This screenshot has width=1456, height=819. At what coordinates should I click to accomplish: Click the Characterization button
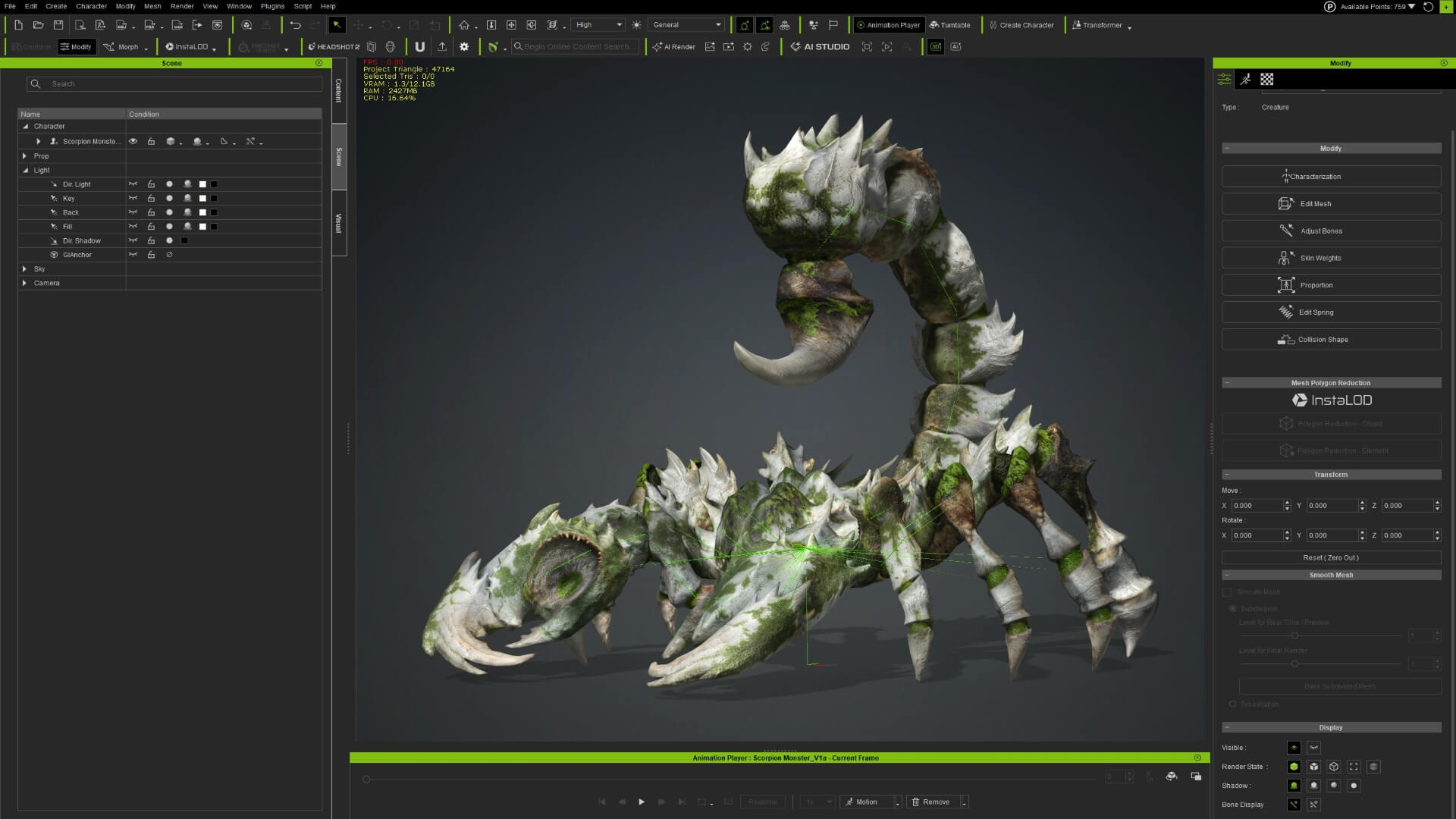pos(1331,177)
